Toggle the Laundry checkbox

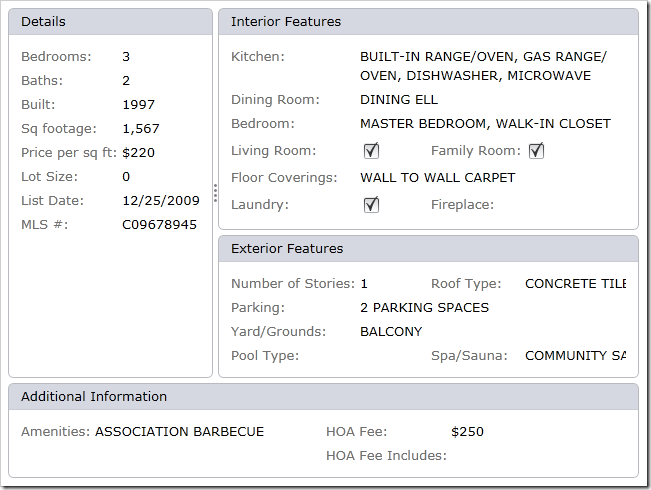pos(371,204)
